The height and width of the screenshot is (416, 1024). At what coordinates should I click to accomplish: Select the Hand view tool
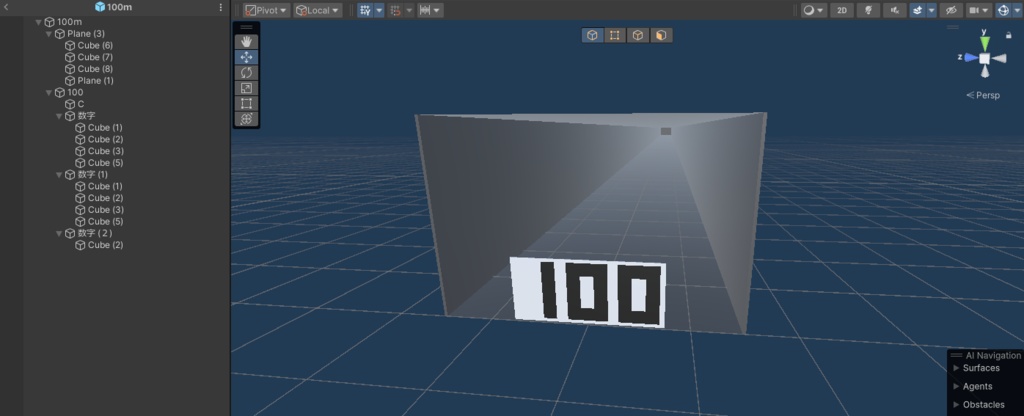point(246,41)
